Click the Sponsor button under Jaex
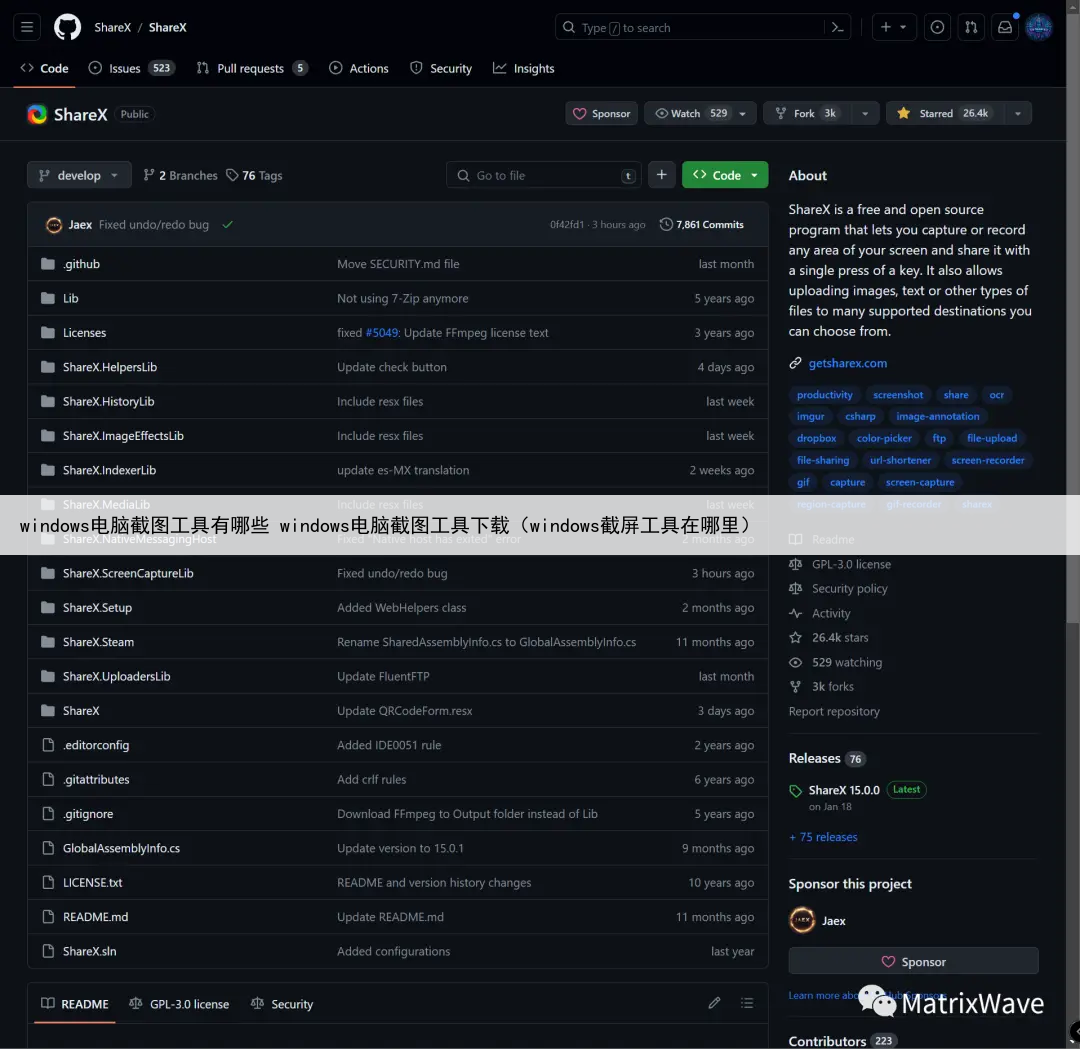The width and height of the screenshot is (1080, 1049). pos(913,961)
